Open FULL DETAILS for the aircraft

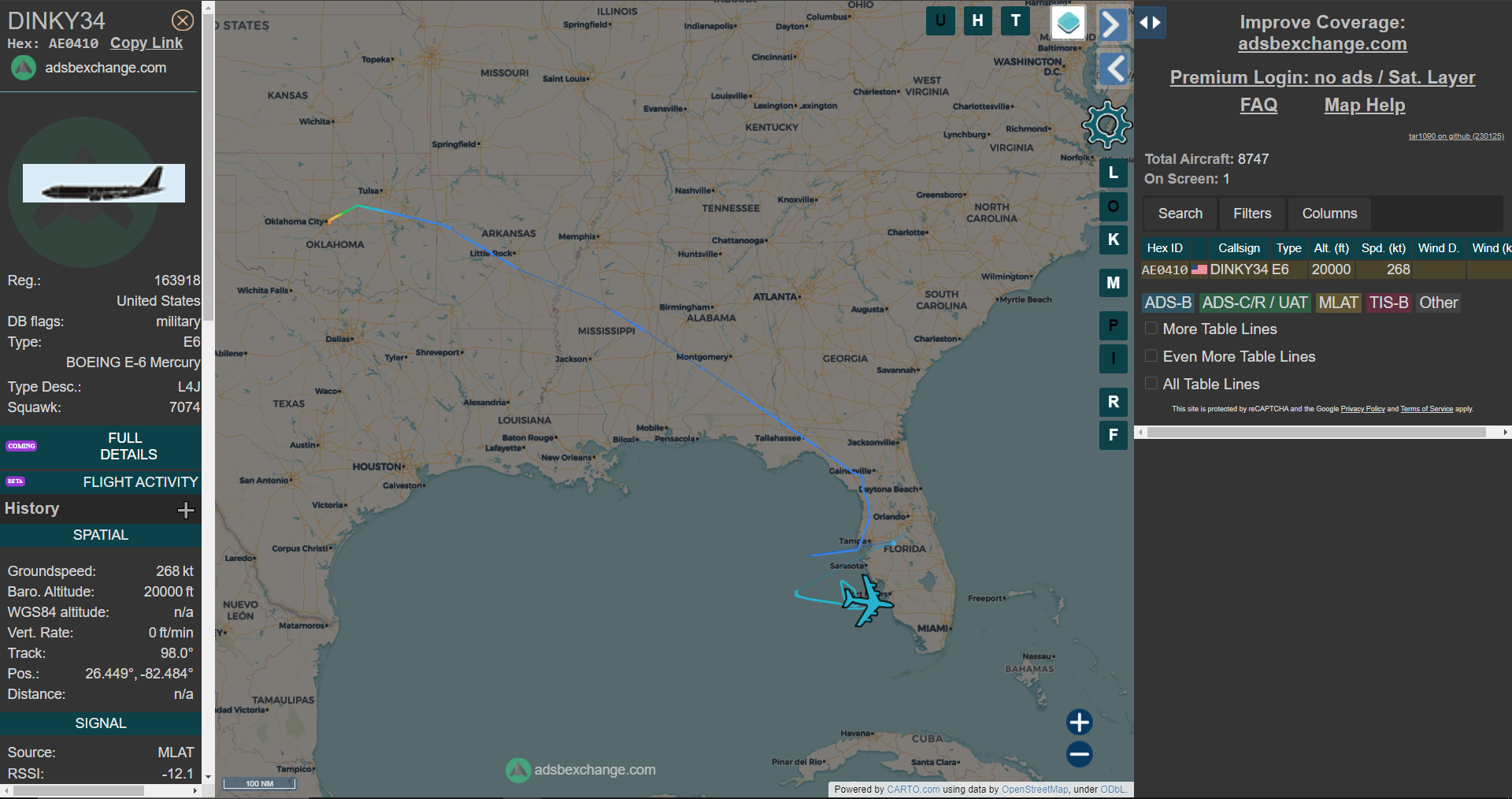tap(101, 446)
